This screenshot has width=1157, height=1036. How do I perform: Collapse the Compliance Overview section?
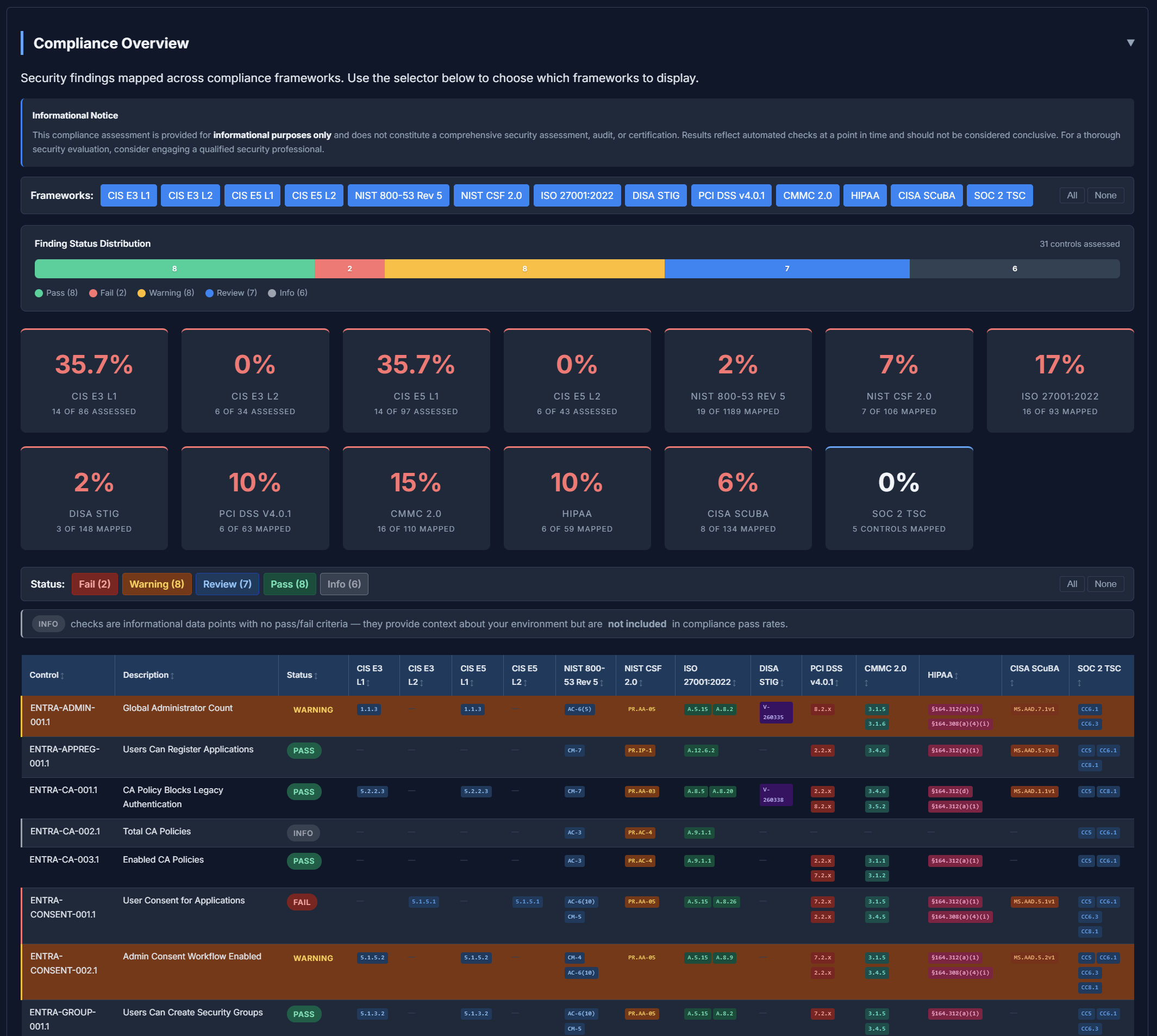coord(1131,42)
